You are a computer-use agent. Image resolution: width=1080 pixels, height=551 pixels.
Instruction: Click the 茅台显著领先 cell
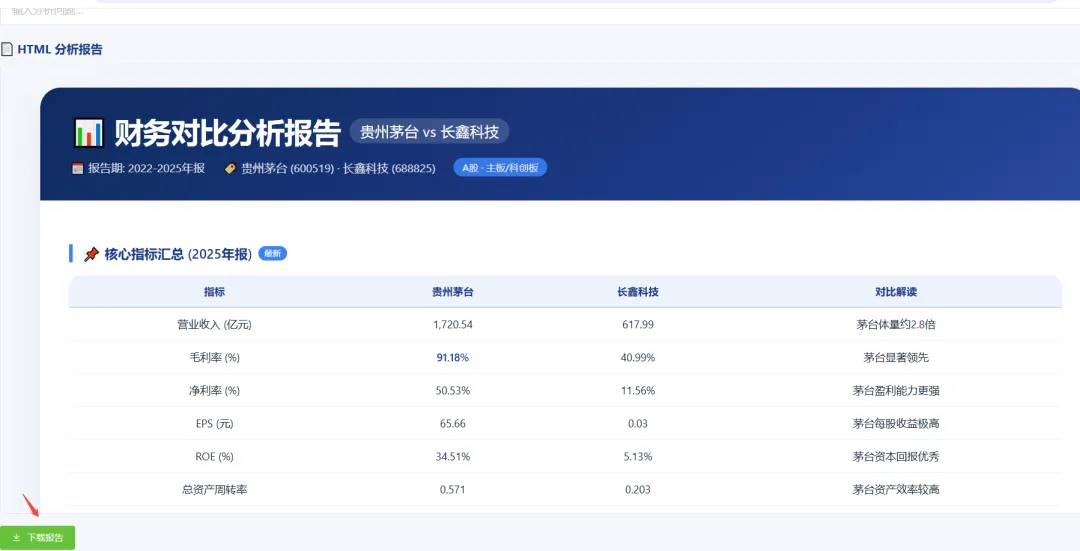(x=896, y=357)
